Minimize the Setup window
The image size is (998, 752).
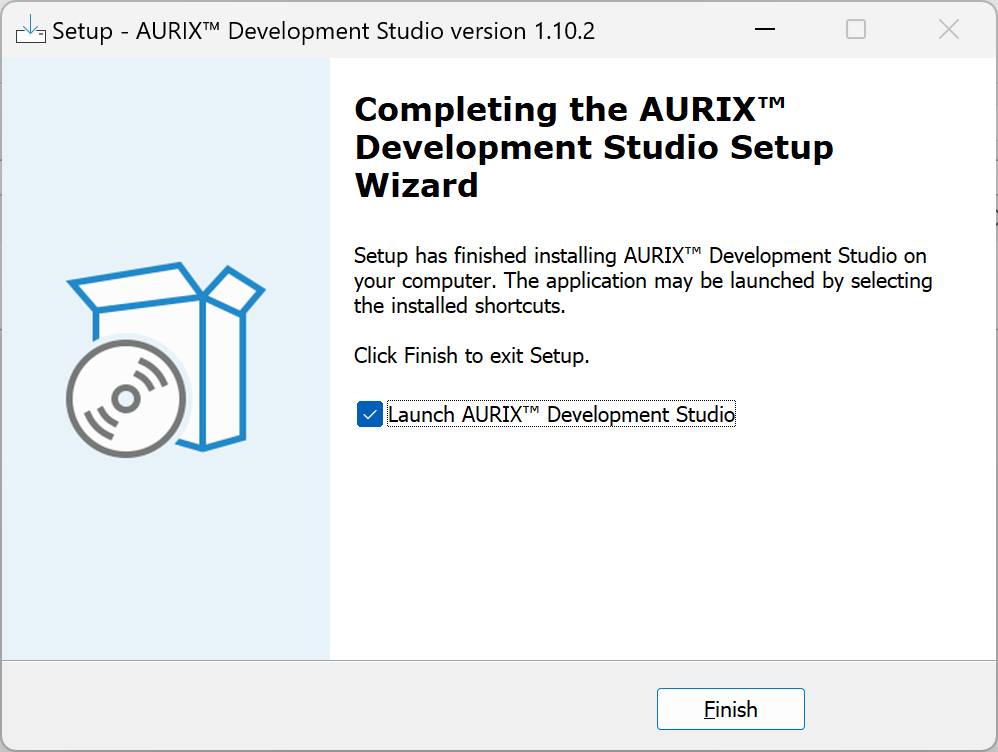[x=764, y=29]
